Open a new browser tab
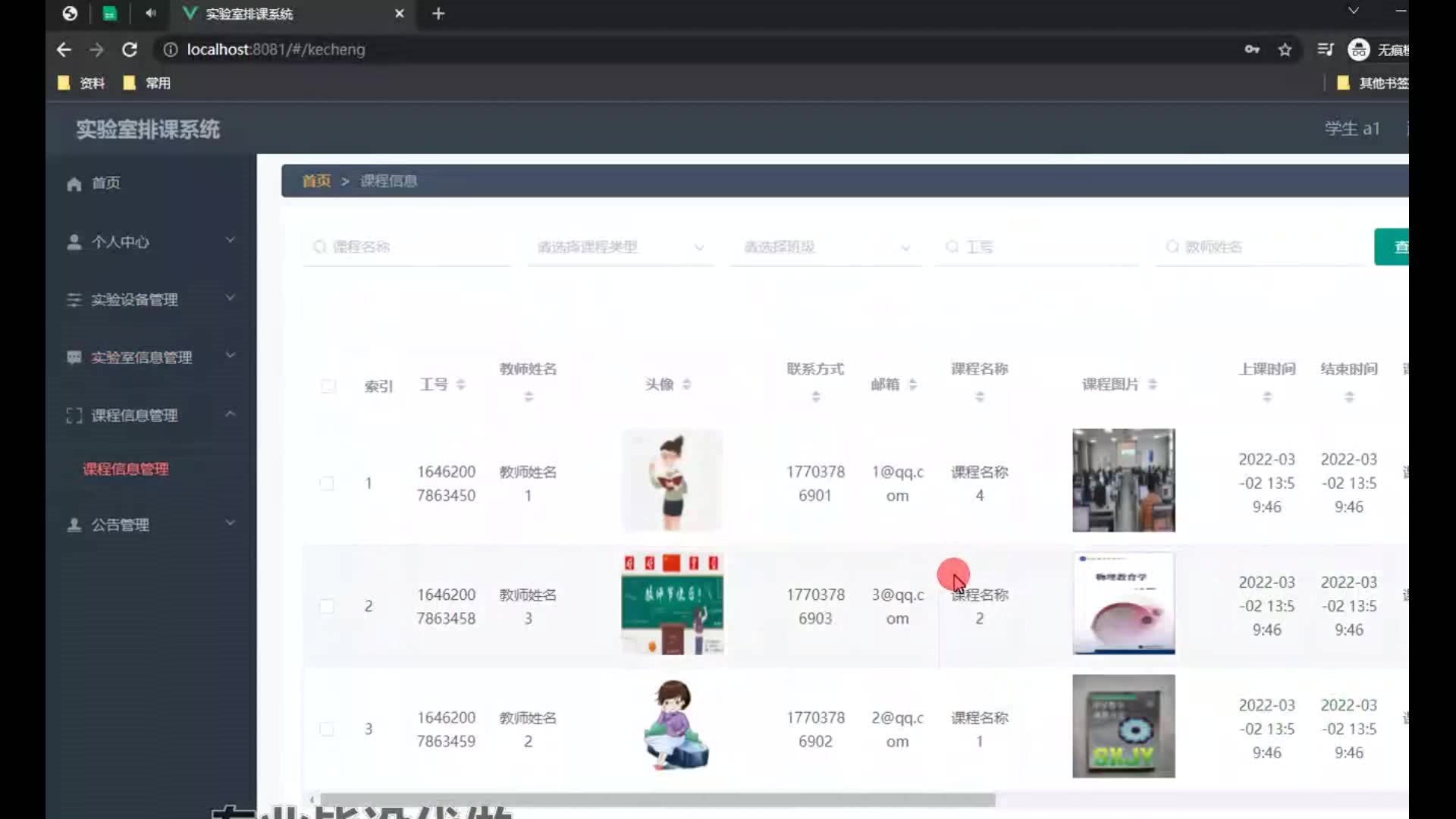 tap(438, 14)
